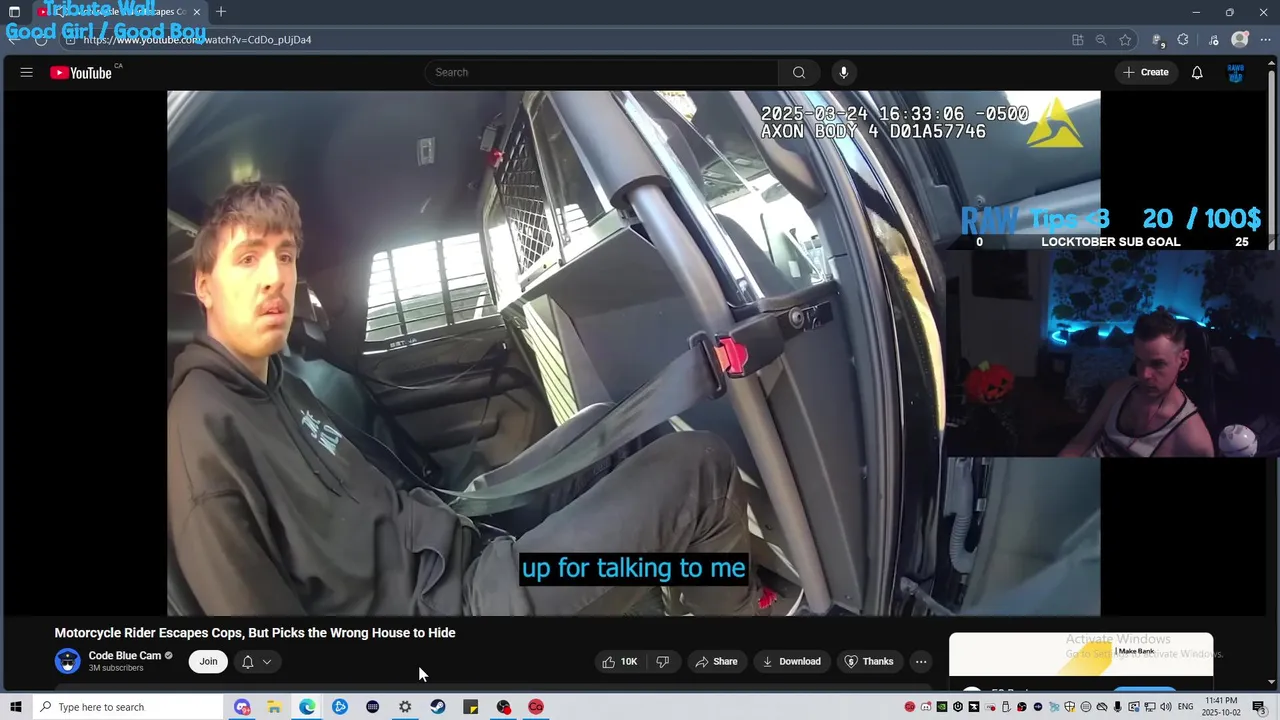Open yellow sticky notes taskbar icon
The width and height of the screenshot is (1280, 720).
pyautogui.click(x=471, y=707)
